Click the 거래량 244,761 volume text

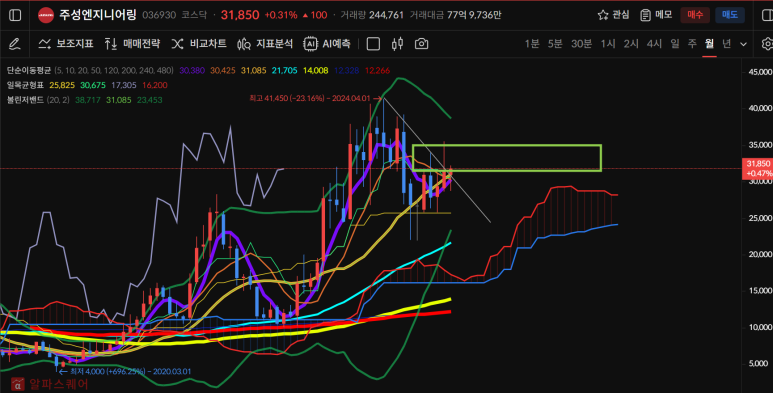(x=372, y=15)
